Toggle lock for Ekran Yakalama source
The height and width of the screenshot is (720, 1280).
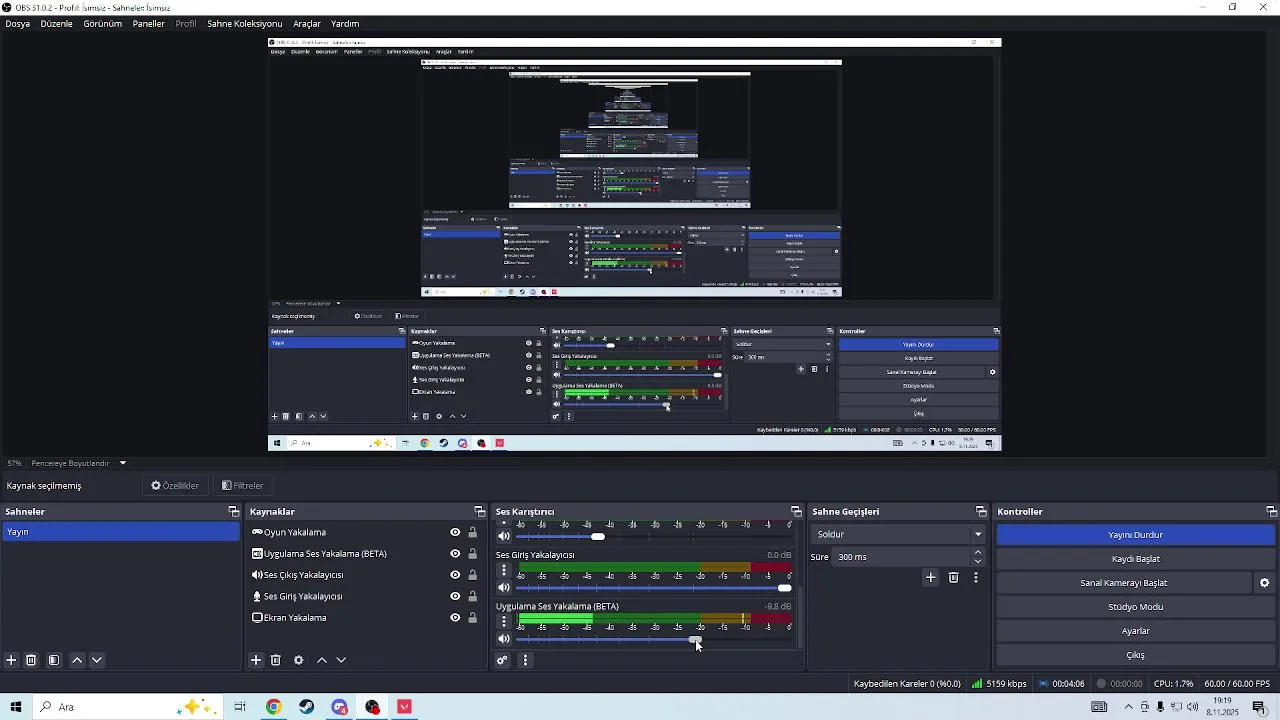[x=472, y=618]
